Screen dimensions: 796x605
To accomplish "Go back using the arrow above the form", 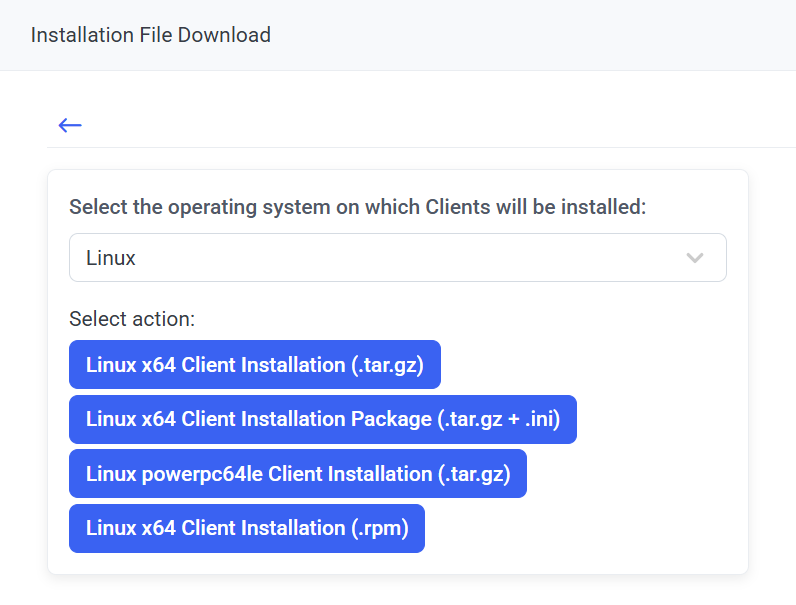I will coord(70,125).
